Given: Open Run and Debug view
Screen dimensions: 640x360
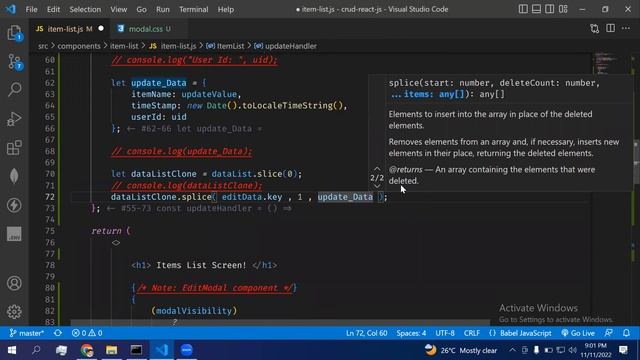Looking at the screenshot, I should pos(14,119).
